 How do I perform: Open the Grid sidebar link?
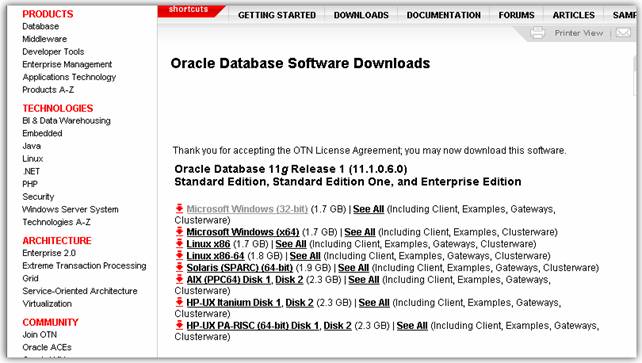pyautogui.click(x=30, y=278)
